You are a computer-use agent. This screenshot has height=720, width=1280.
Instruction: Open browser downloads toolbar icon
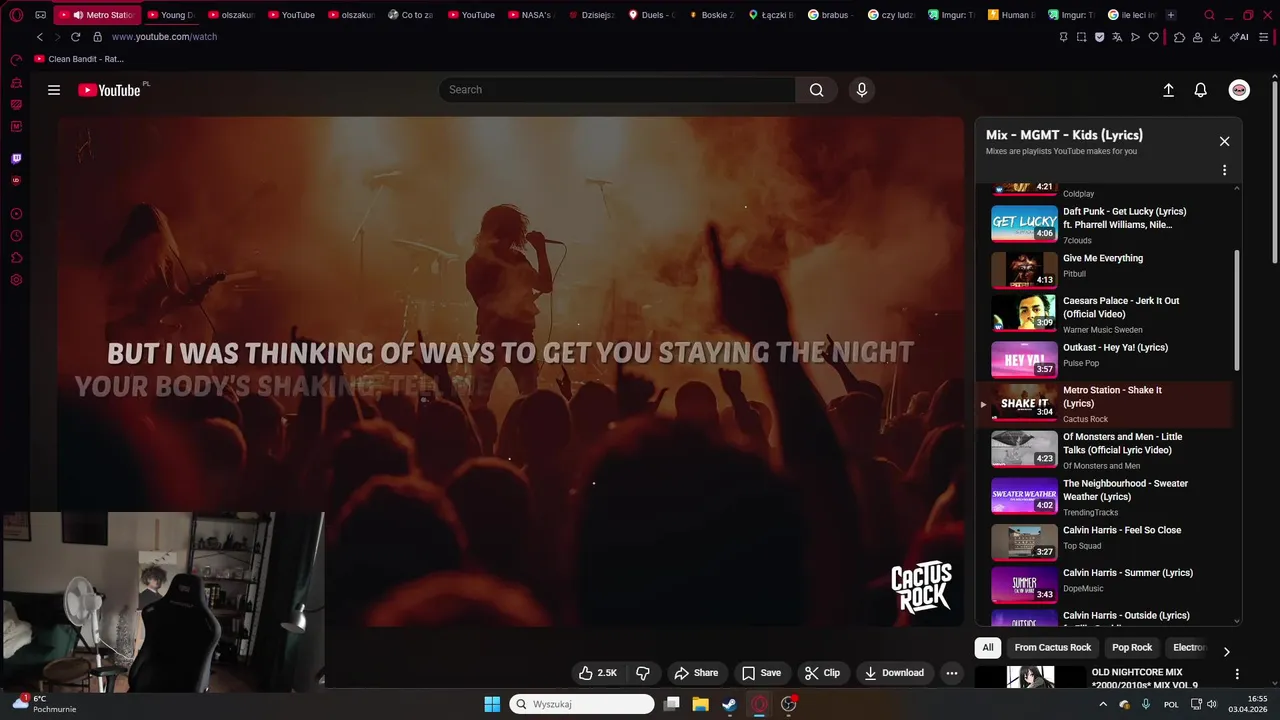pyautogui.click(x=1215, y=37)
